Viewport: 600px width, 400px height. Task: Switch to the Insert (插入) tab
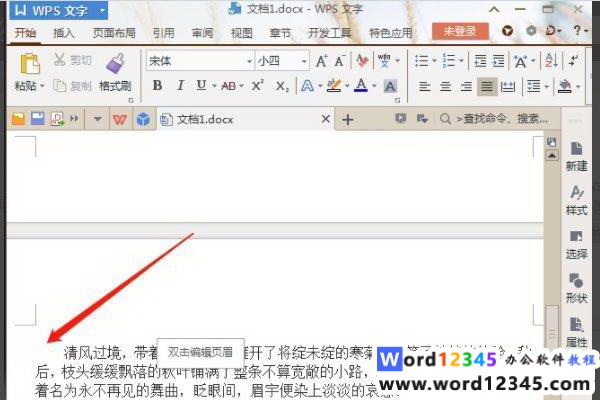coord(64,32)
